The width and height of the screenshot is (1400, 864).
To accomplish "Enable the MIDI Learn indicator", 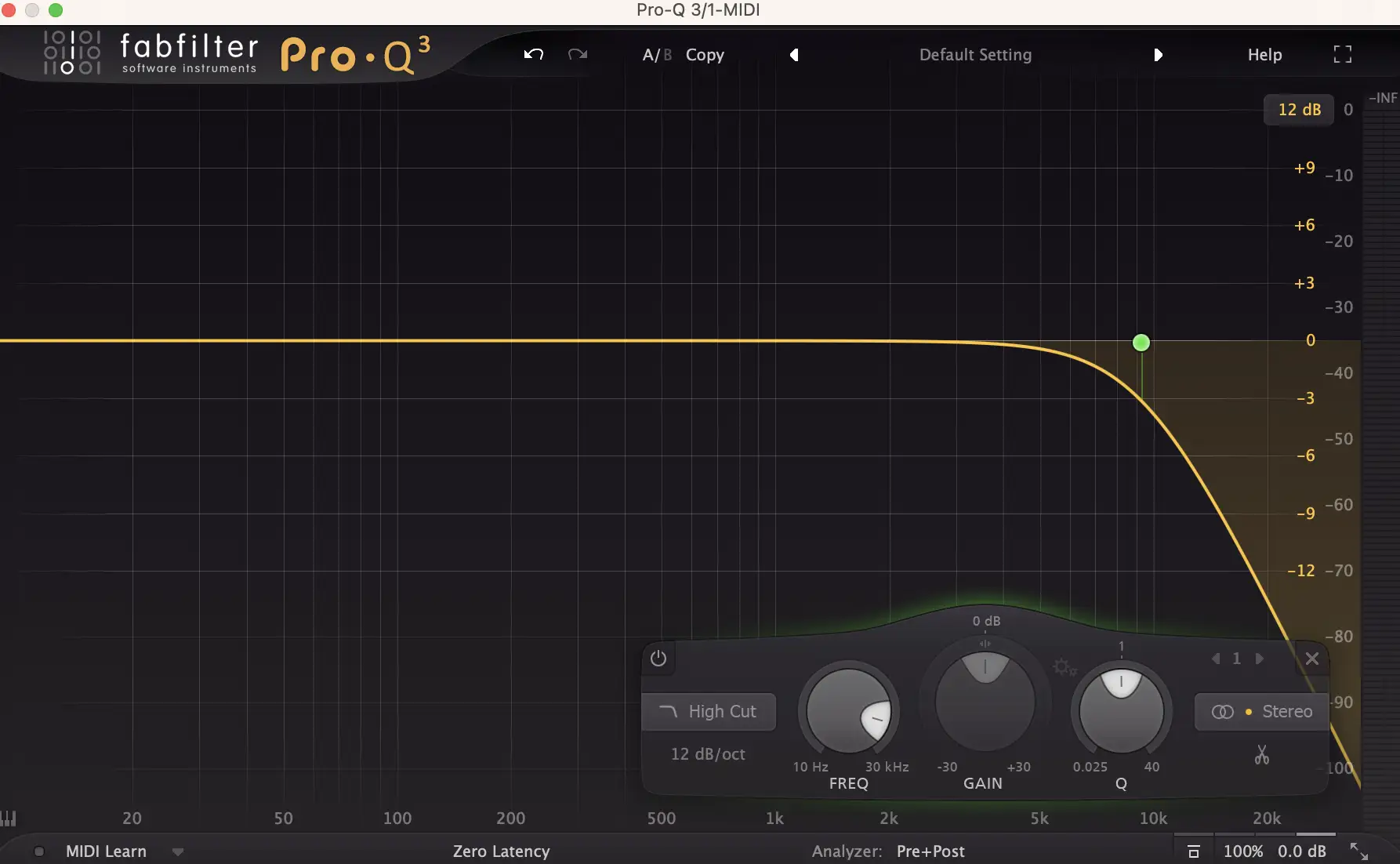I will (38, 851).
